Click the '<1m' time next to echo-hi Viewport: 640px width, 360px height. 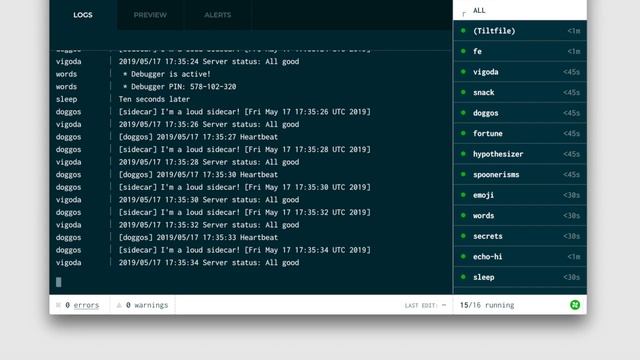pyautogui.click(x=574, y=257)
